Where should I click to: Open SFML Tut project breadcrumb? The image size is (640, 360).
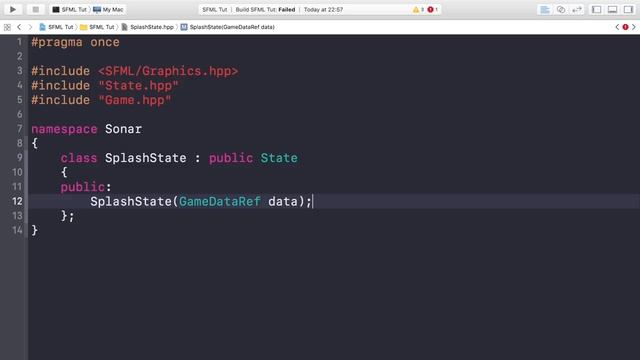coord(56,27)
